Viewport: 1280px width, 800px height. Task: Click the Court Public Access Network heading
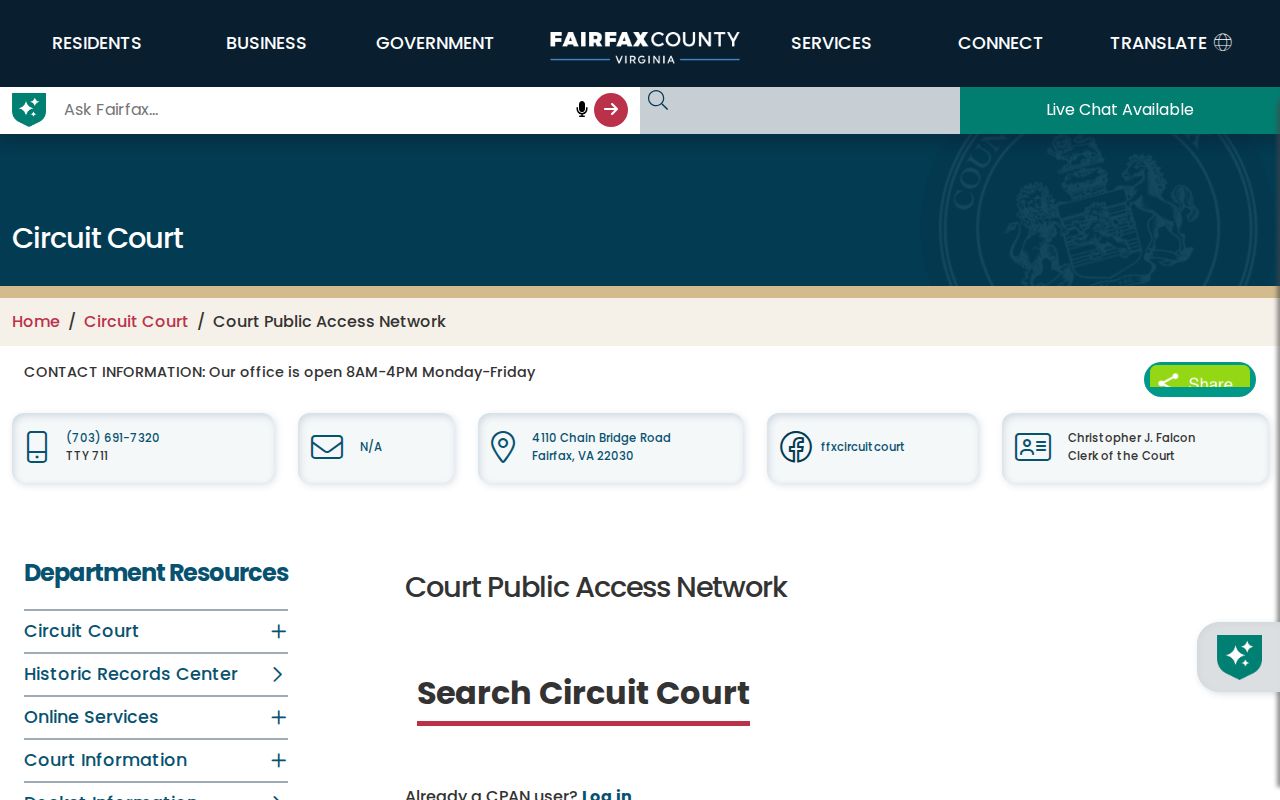pos(596,587)
